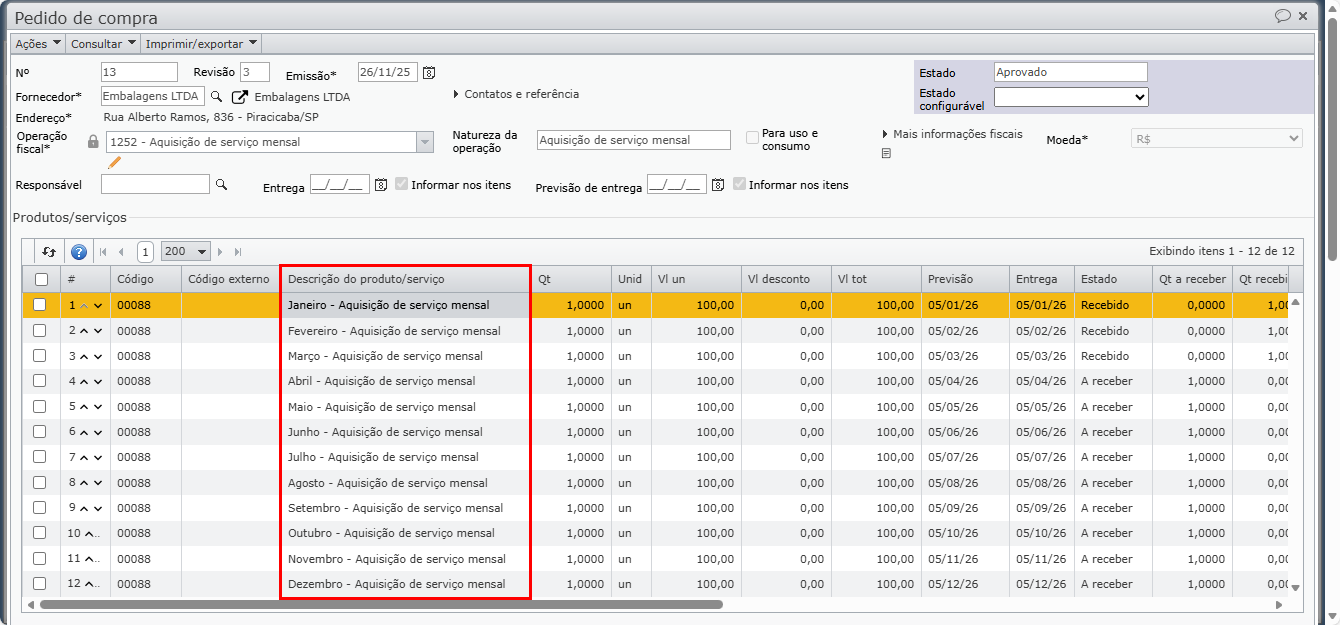
Task: Open the Ações menu
Action: [x=38, y=44]
